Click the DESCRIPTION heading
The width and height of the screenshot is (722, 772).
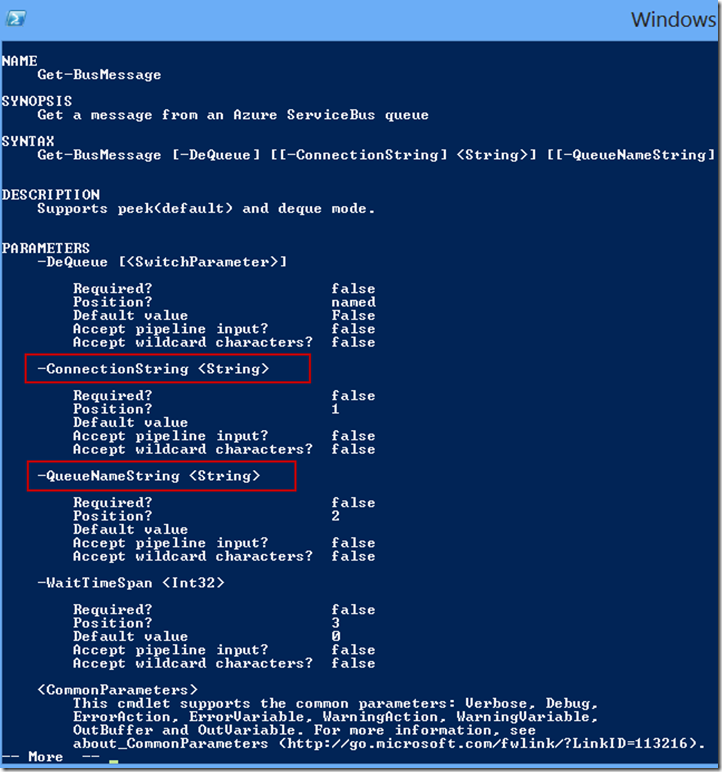(50, 195)
